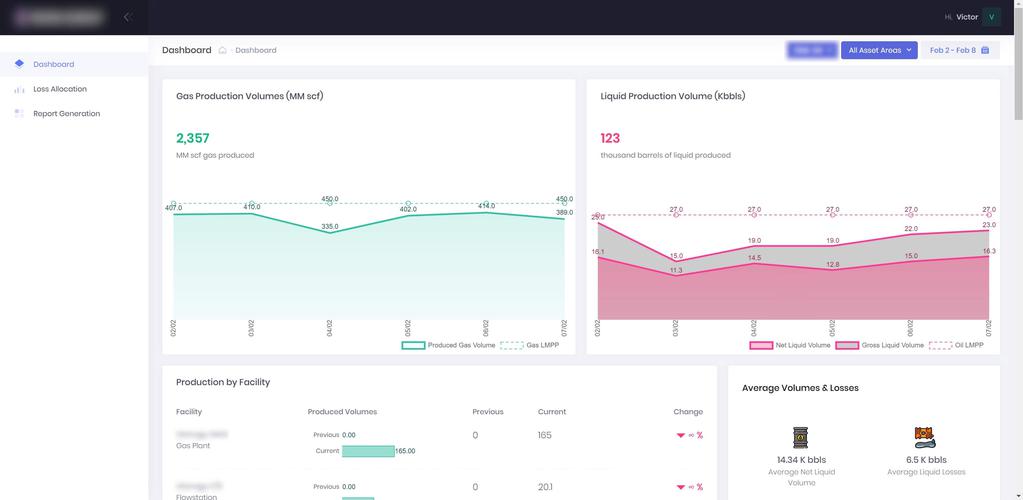This screenshot has height=500, width=1023.
Task: Collapse the sidebar with the double-chevron icon
Action: tap(127, 17)
